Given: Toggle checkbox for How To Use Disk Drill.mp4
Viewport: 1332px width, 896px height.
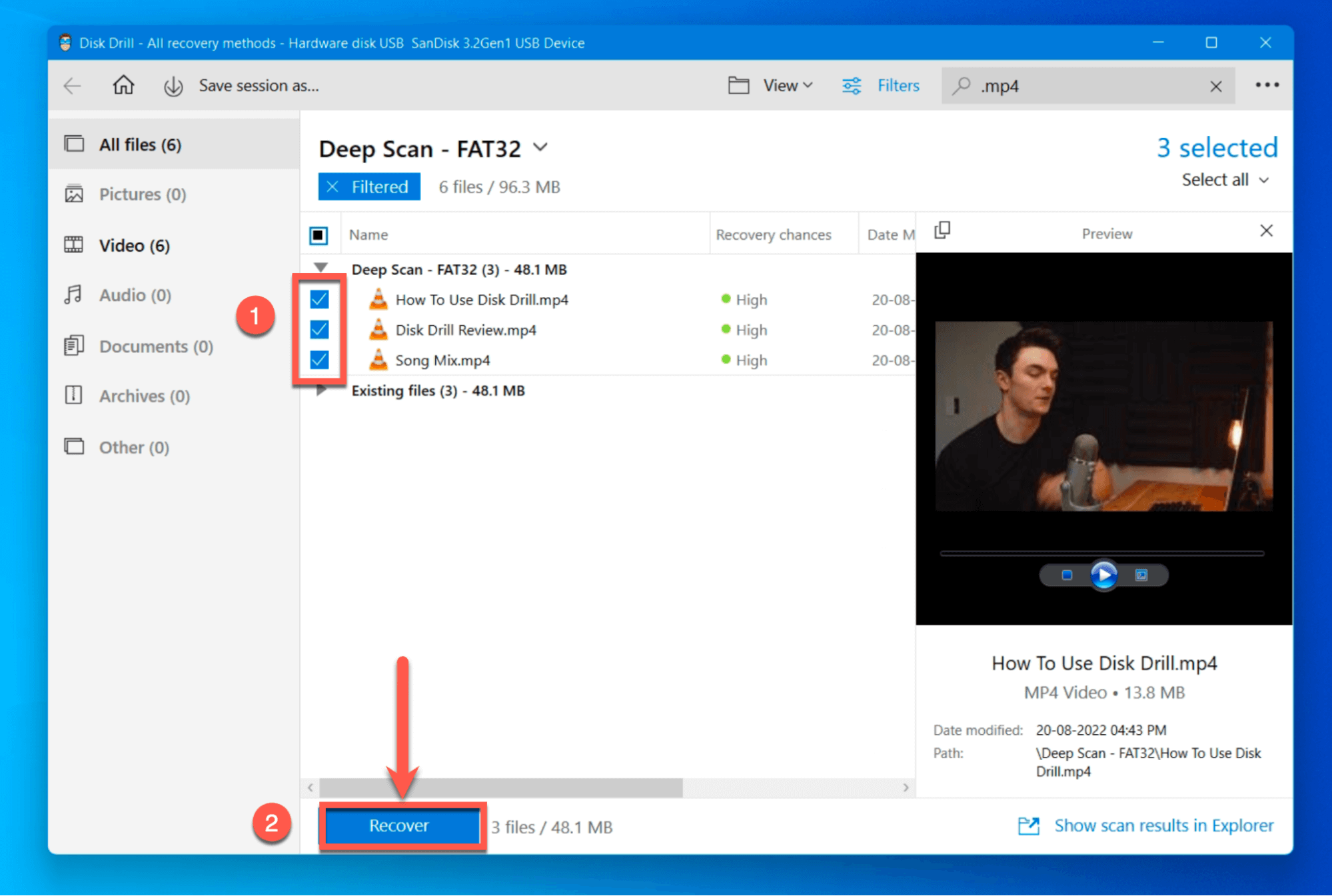Looking at the screenshot, I should [x=321, y=298].
